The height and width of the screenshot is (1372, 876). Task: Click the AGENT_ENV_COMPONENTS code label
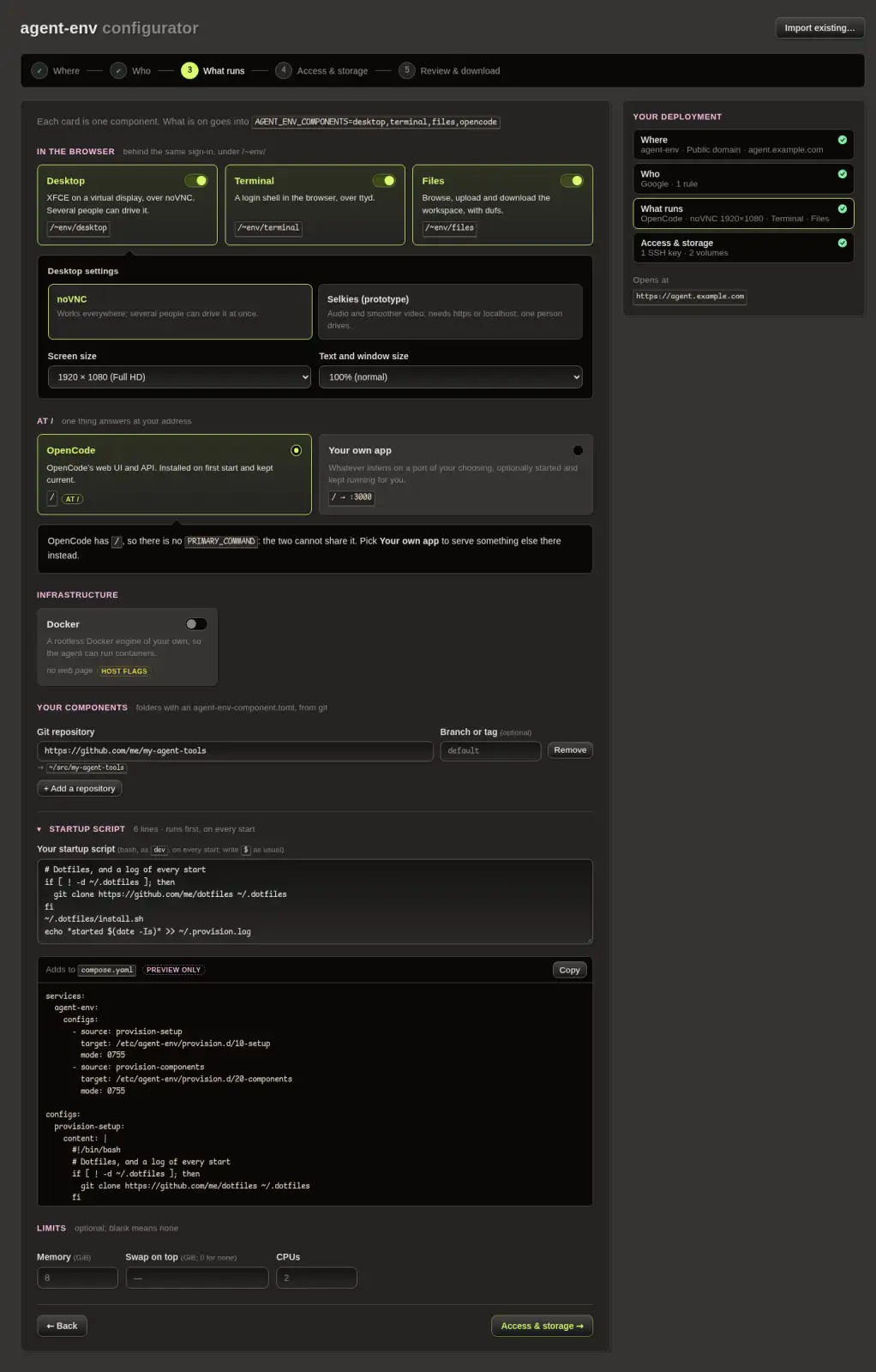(375, 122)
